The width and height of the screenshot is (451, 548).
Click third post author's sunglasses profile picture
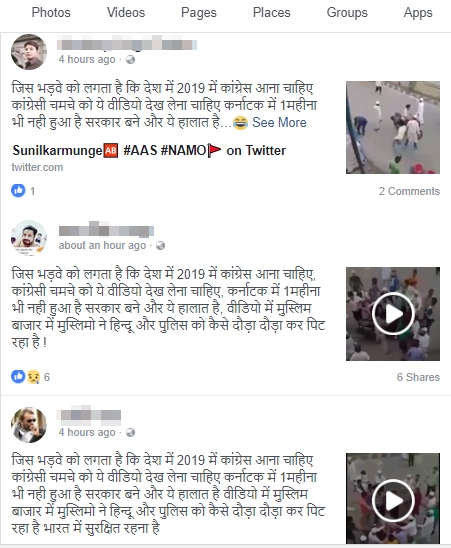(29, 425)
